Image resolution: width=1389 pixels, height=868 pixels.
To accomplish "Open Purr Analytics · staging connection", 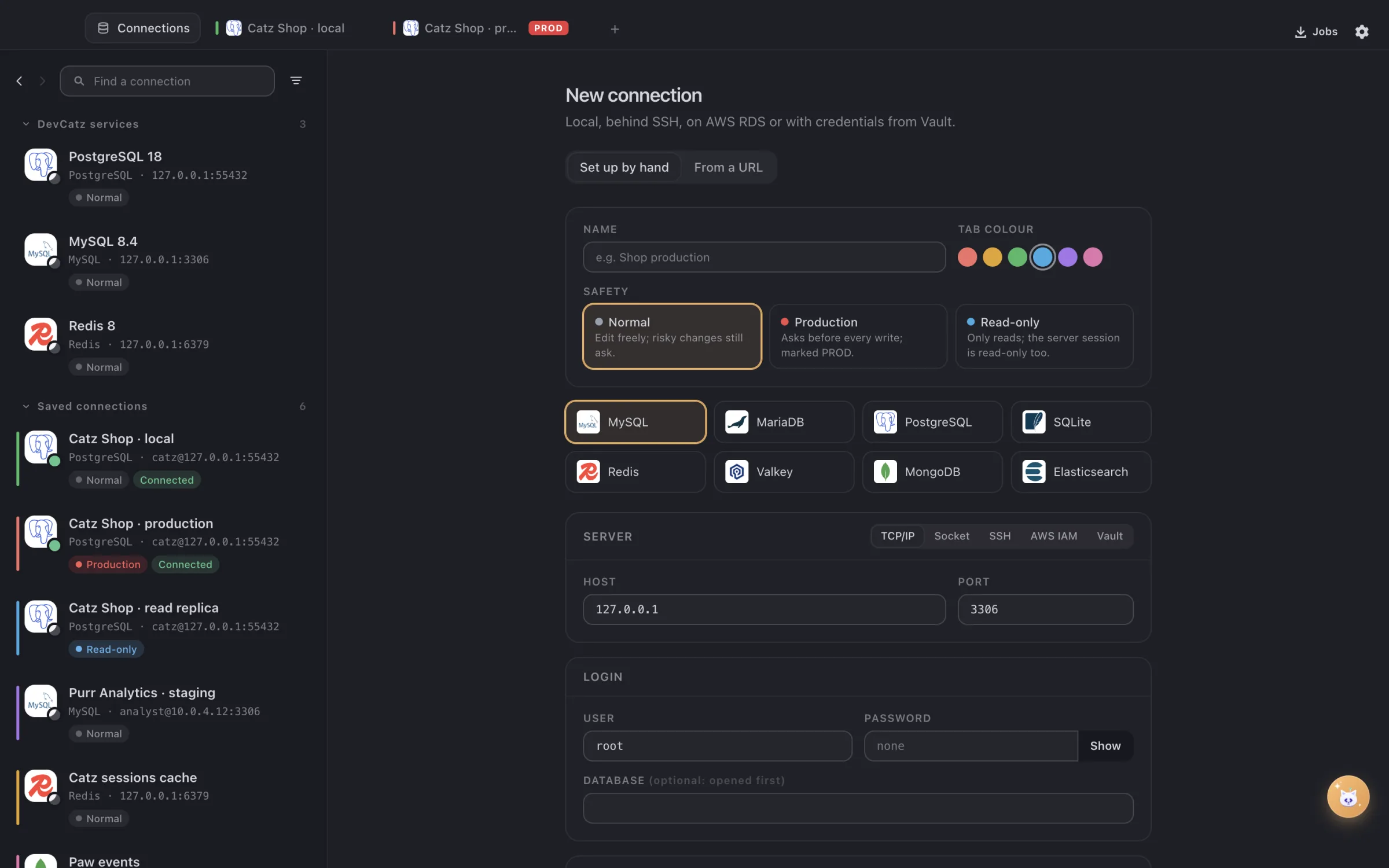I will tap(164, 713).
